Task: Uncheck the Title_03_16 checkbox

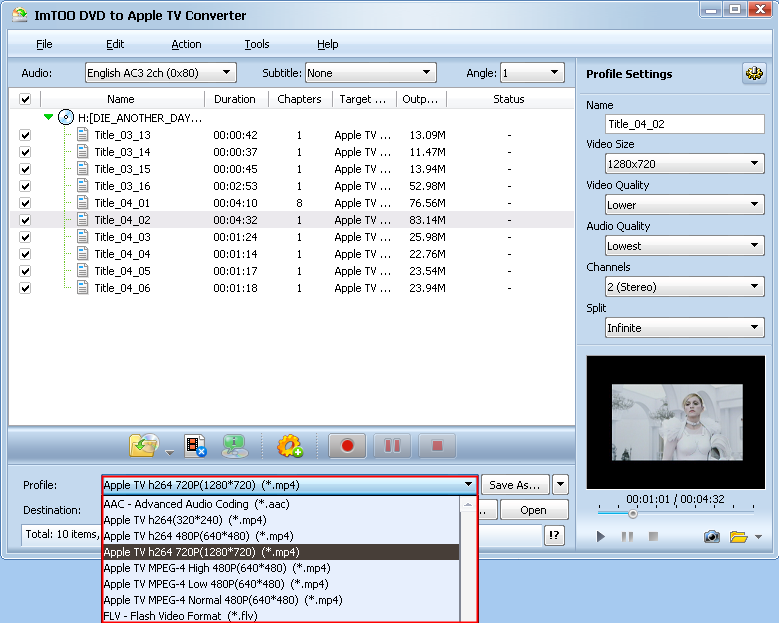Action: pyautogui.click(x=25, y=186)
